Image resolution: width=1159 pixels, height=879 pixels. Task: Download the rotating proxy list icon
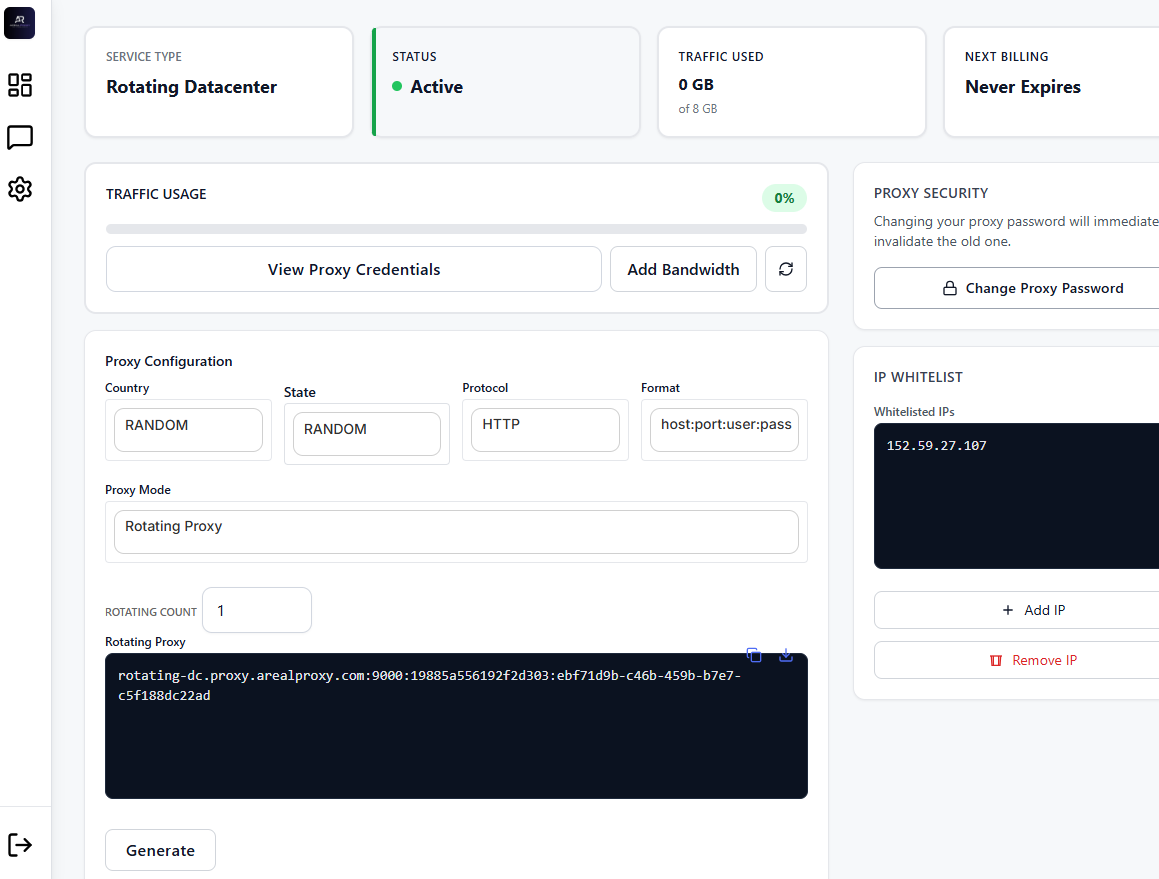click(x=786, y=655)
